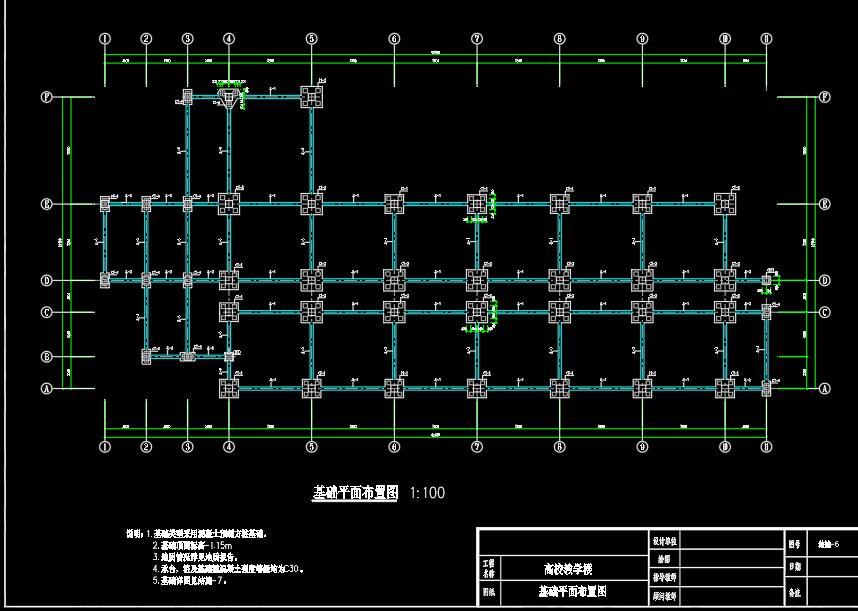
Task: Click the empty value field next to 日期
Action: pos(832,567)
